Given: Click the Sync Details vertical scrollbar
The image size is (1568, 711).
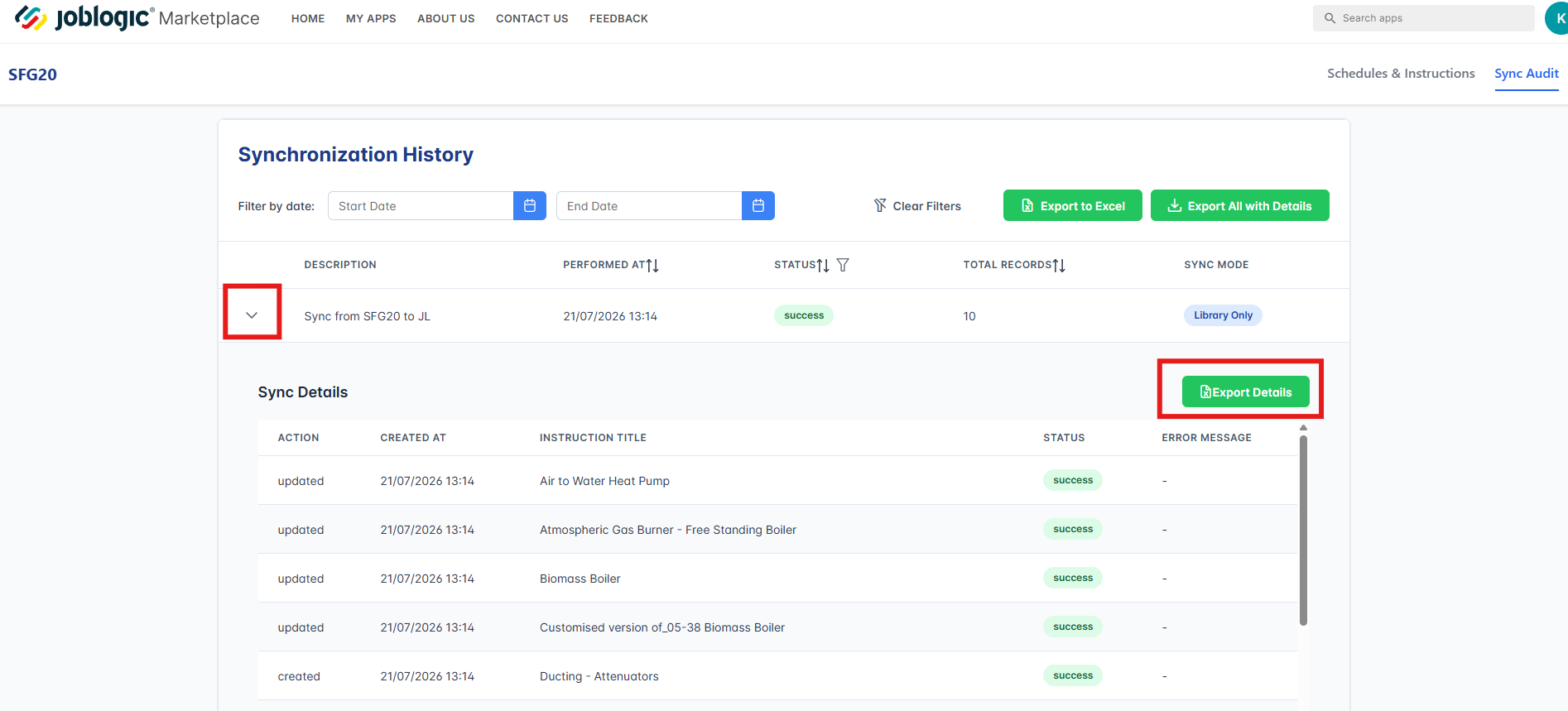Looking at the screenshot, I should (1303, 530).
